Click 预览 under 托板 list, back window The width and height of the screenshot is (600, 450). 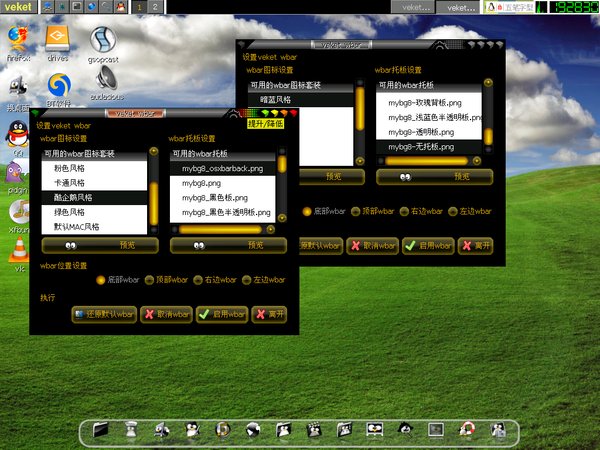tap(435, 177)
